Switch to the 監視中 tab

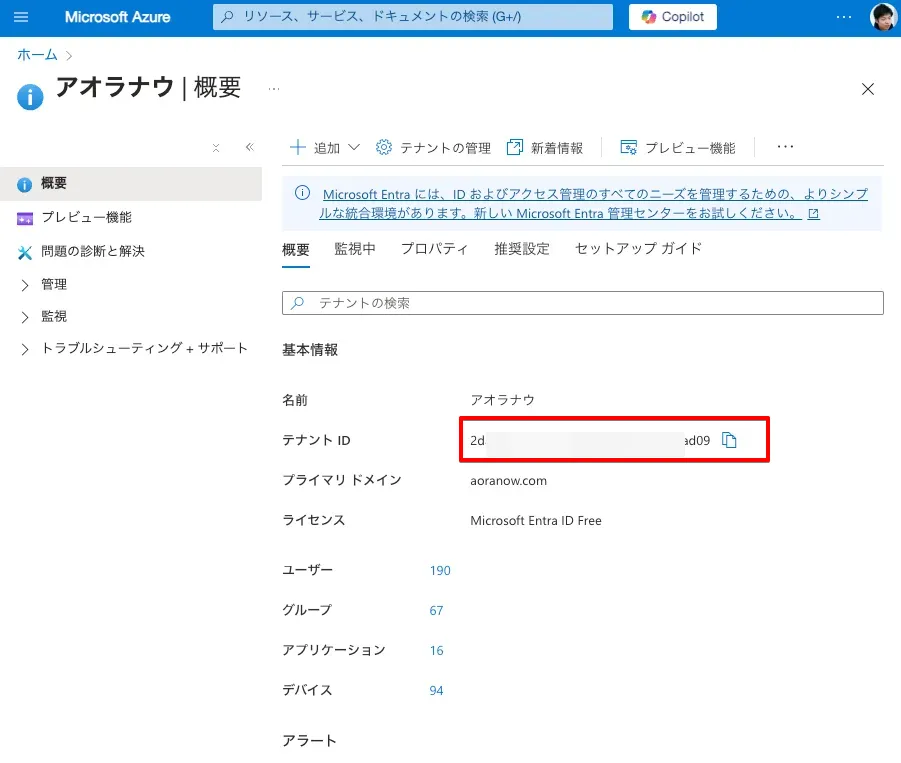[355, 249]
